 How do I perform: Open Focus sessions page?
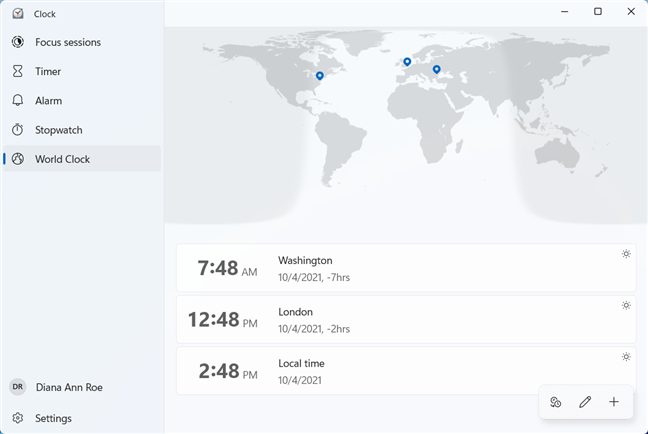(x=67, y=42)
